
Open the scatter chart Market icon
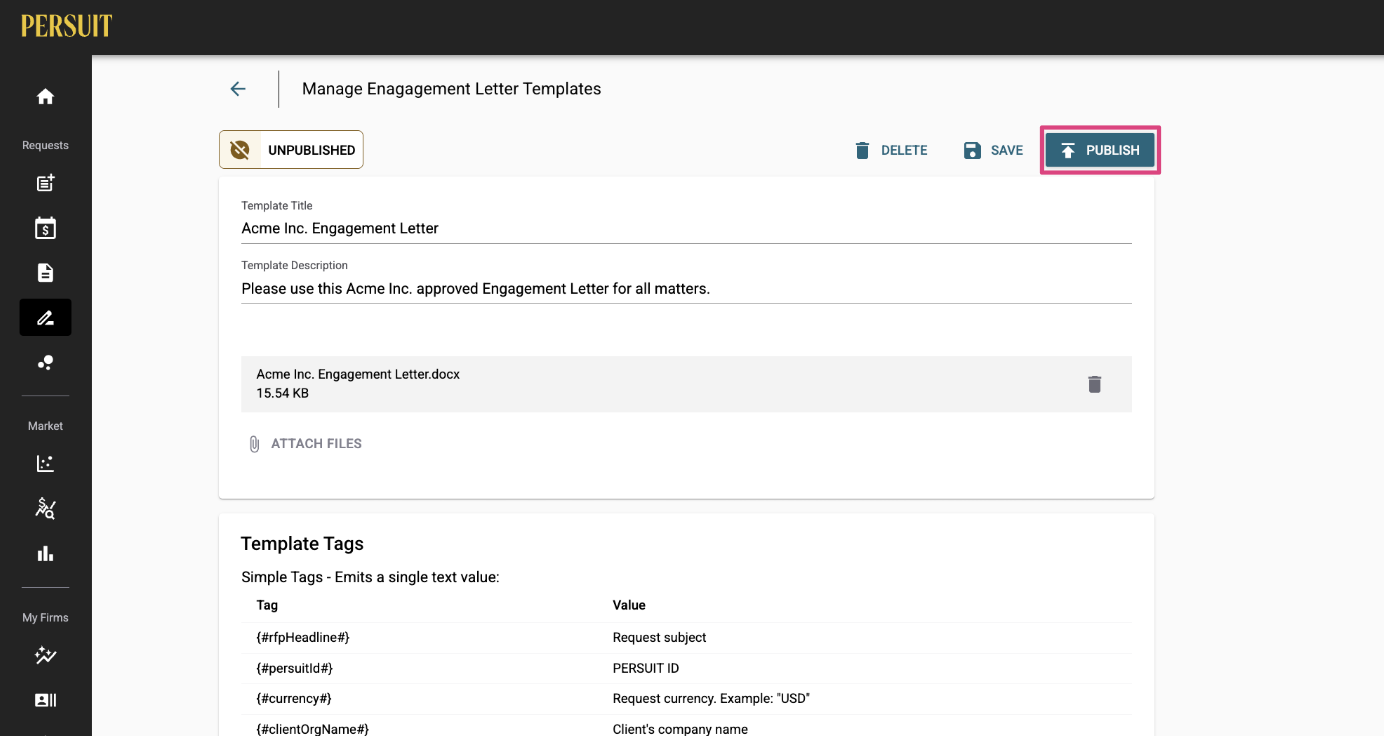(45, 464)
